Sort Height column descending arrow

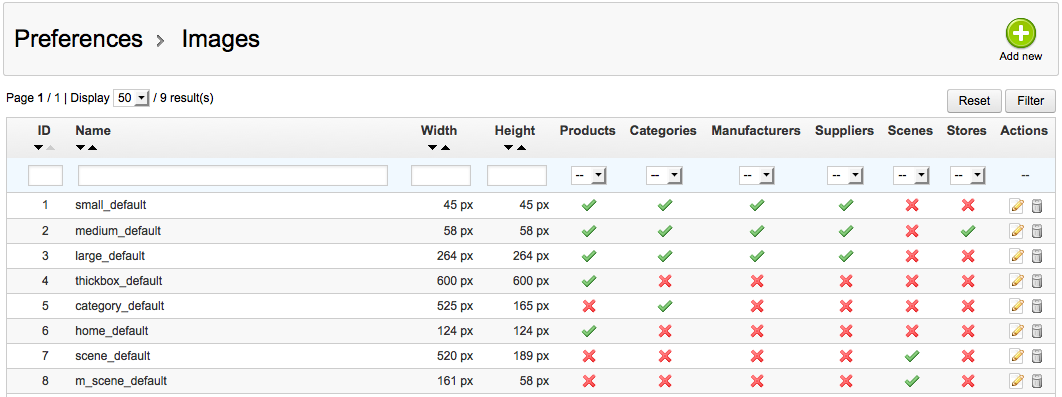pos(509,148)
